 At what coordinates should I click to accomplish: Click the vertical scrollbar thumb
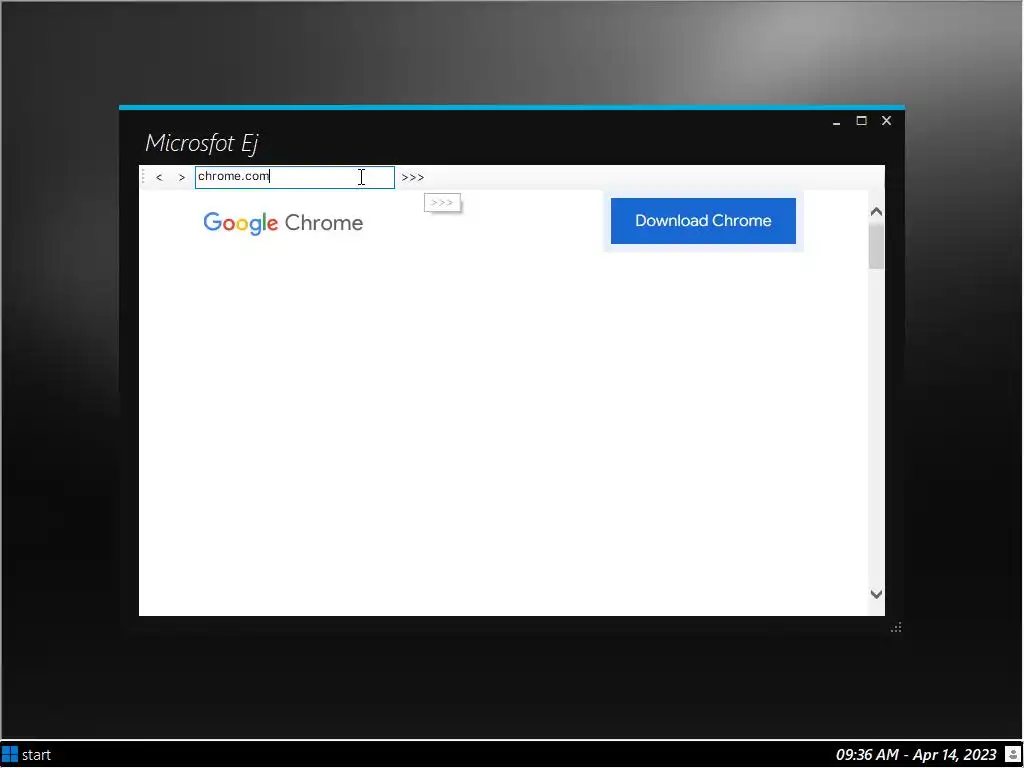pyautogui.click(x=876, y=246)
